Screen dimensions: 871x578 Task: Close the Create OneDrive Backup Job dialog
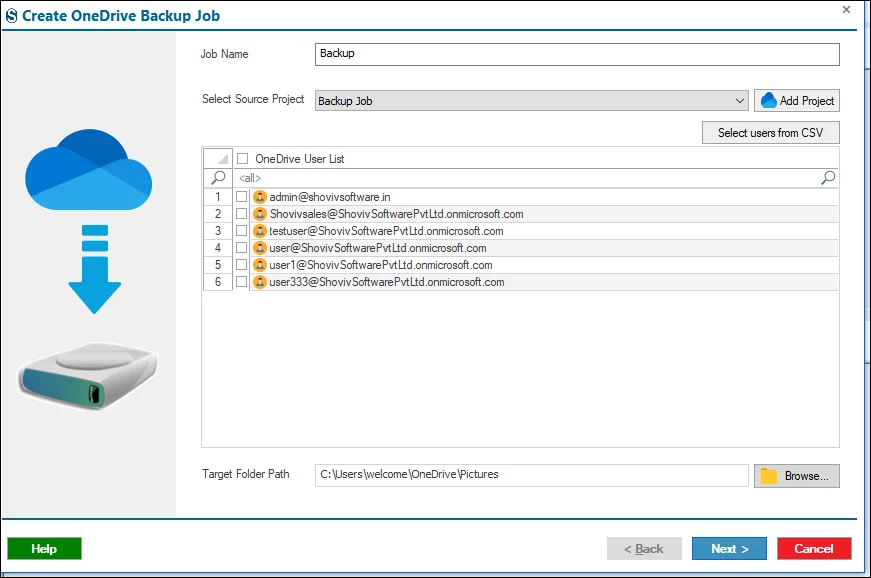pyautogui.click(x=846, y=9)
